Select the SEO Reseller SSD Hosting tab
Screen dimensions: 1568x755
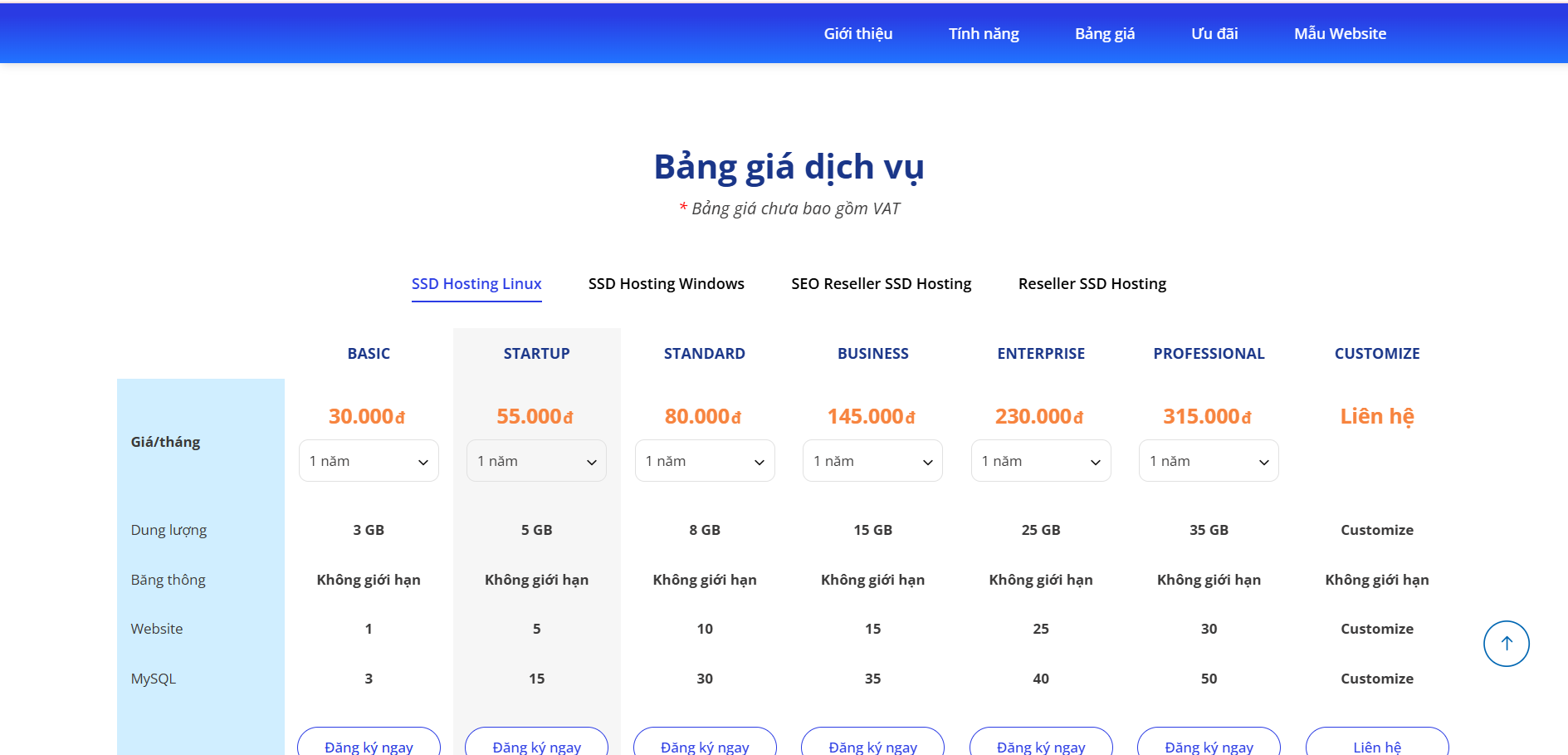pyautogui.click(x=881, y=284)
